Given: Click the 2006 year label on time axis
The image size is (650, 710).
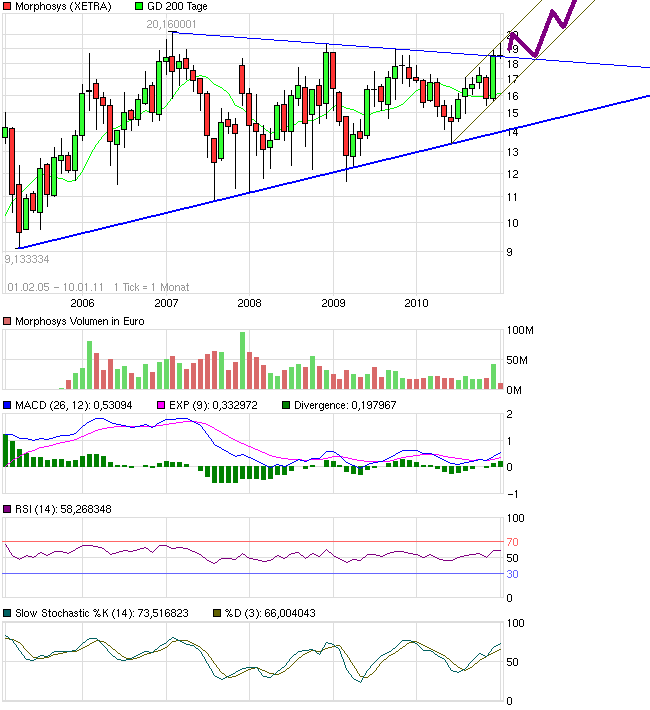Looking at the screenshot, I should [x=82, y=302].
